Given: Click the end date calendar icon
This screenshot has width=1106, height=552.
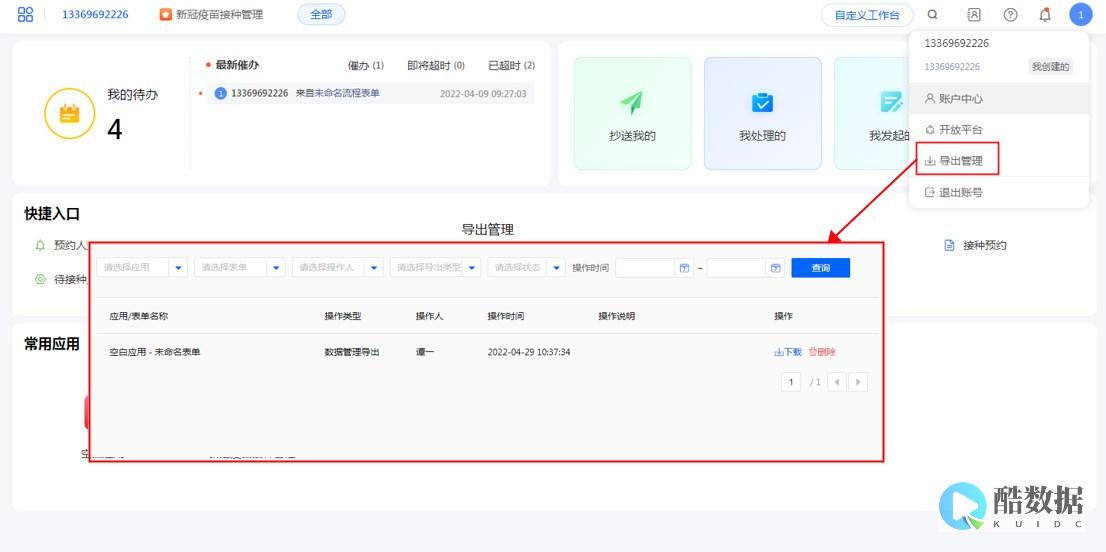Looking at the screenshot, I should [775, 268].
